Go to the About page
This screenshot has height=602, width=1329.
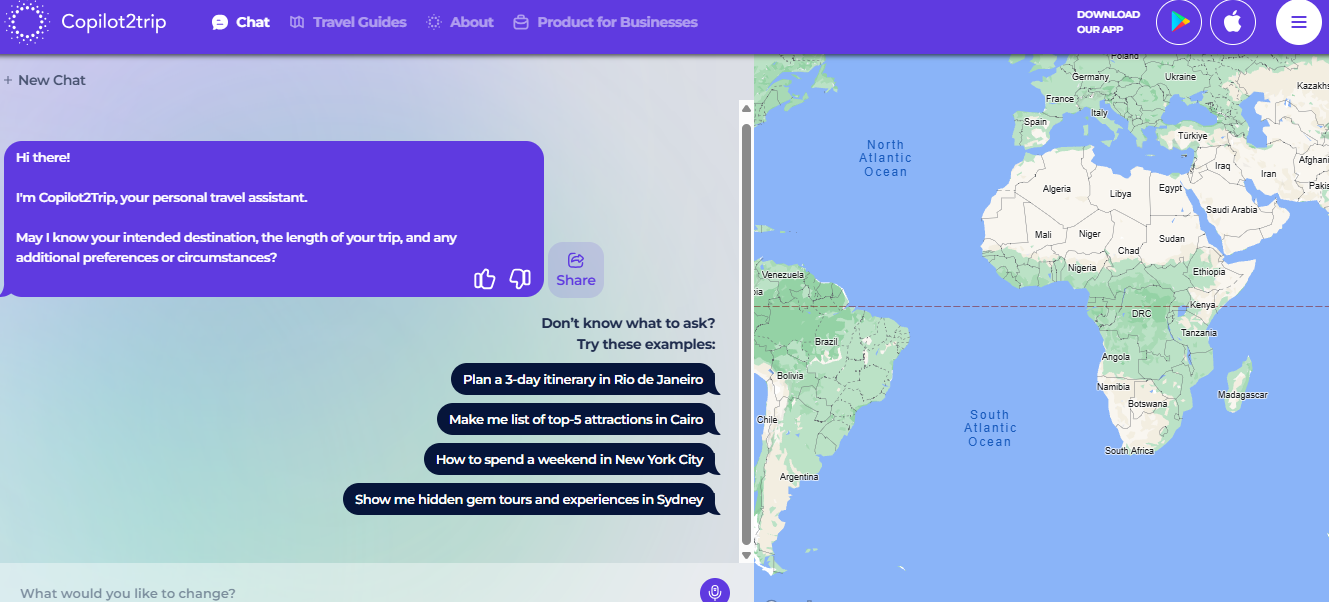click(x=460, y=22)
